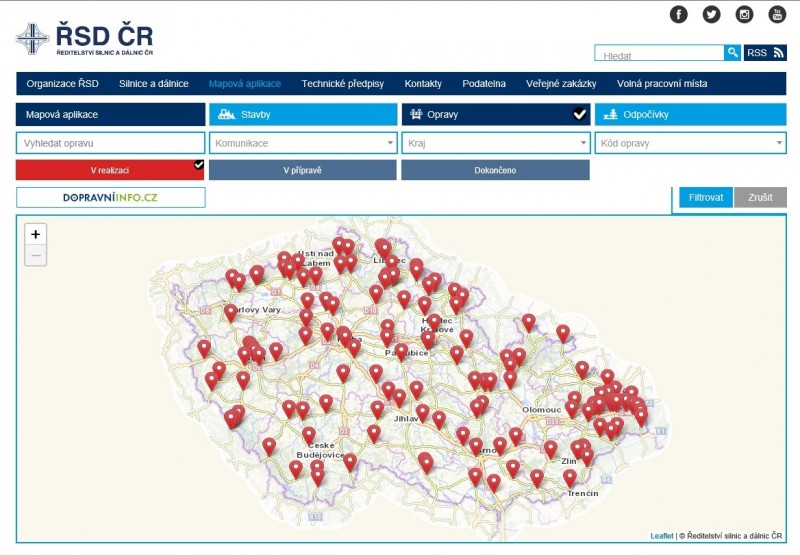Open Volná pracovní místa menu item
Image resolution: width=800 pixels, height=555 pixels.
pyautogui.click(x=662, y=84)
